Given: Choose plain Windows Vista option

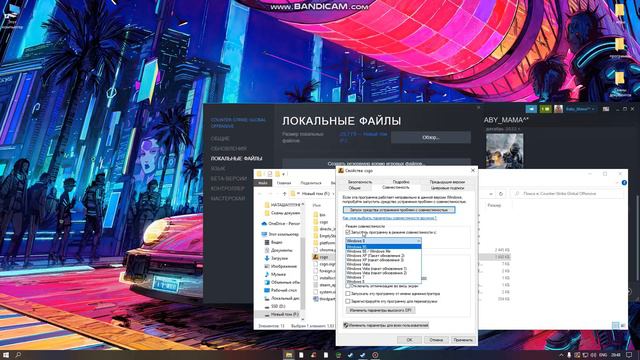Looking at the screenshot, I should point(383,264).
